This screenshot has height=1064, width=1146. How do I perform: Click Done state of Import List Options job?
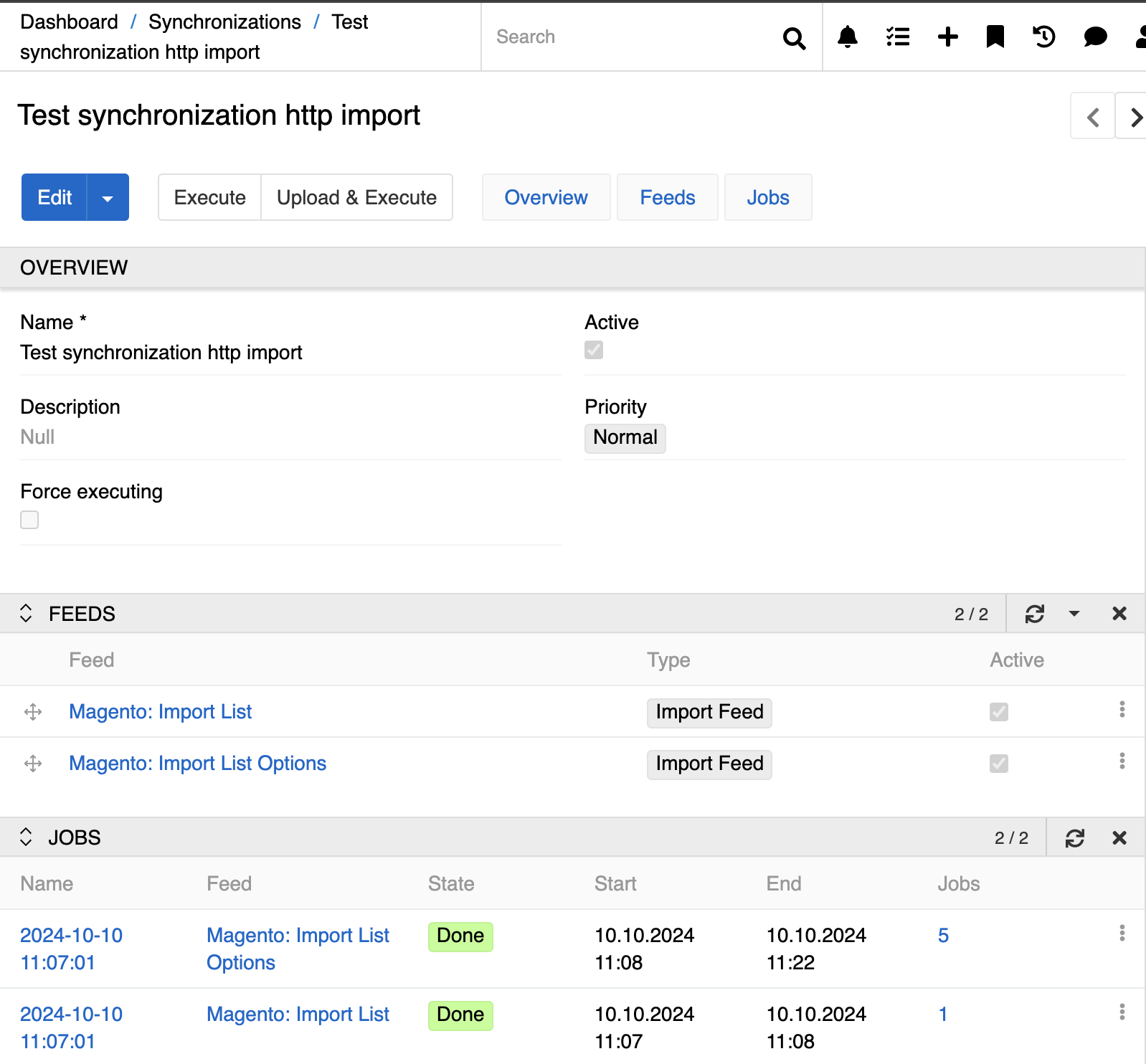tap(460, 936)
